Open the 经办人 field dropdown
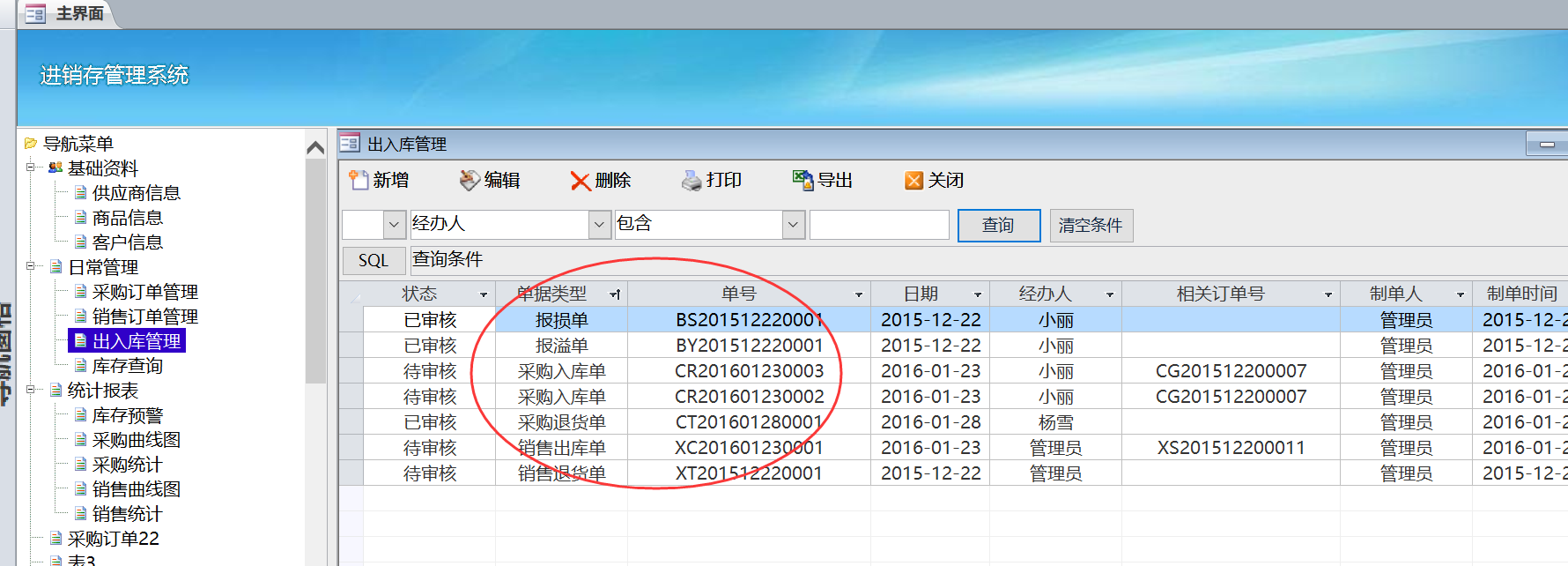 599,225
